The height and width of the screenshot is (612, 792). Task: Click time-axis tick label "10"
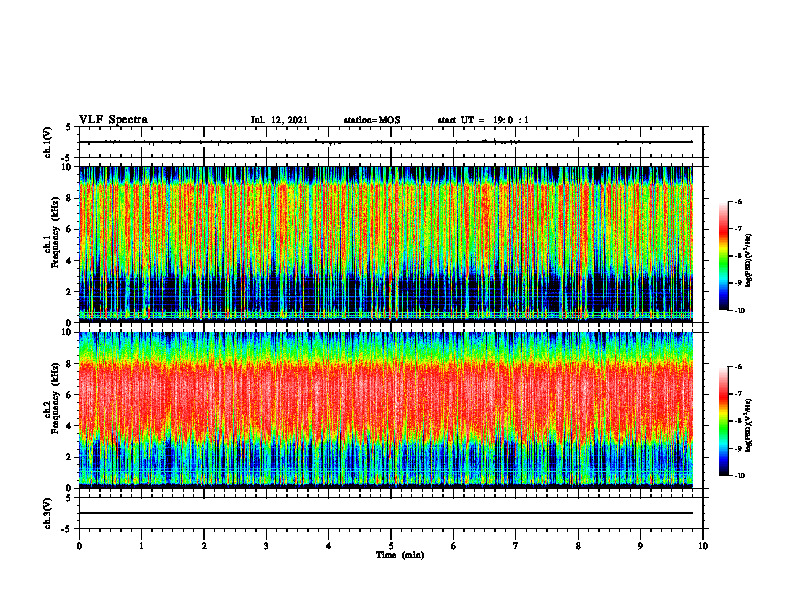tap(703, 546)
